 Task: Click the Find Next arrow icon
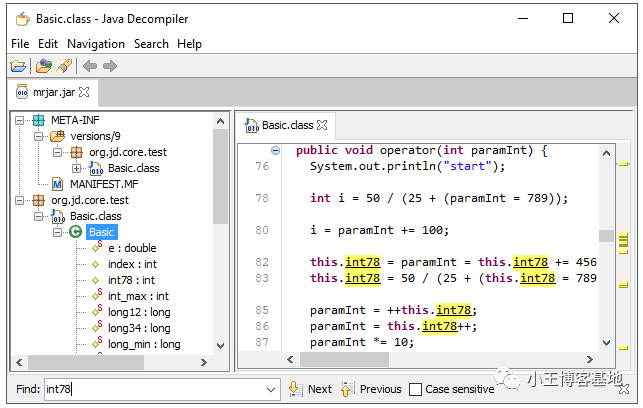[x=294, y=389]
